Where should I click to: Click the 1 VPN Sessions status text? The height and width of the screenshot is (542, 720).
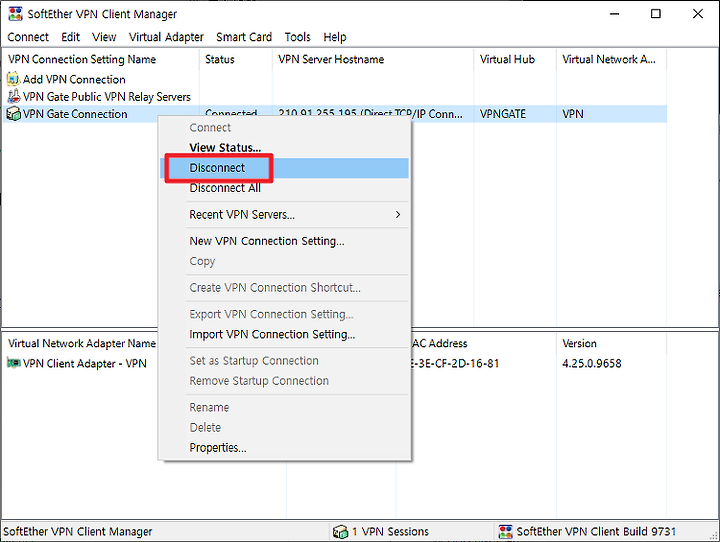[390, 531]
